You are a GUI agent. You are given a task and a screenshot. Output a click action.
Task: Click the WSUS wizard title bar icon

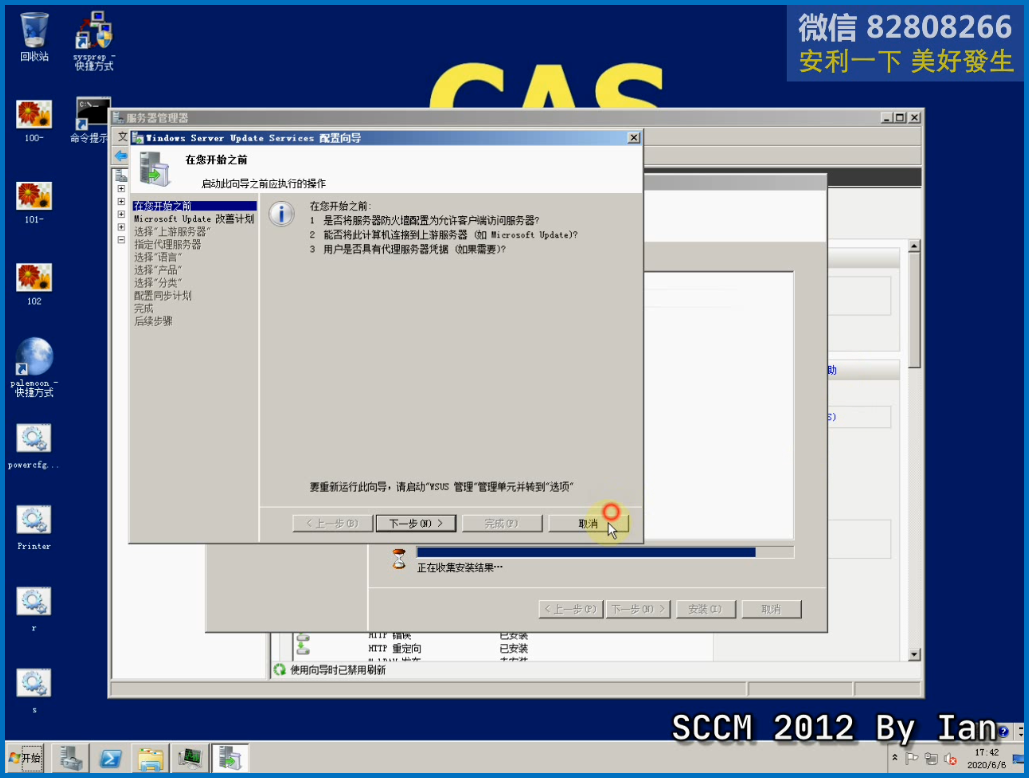point(138,138)
